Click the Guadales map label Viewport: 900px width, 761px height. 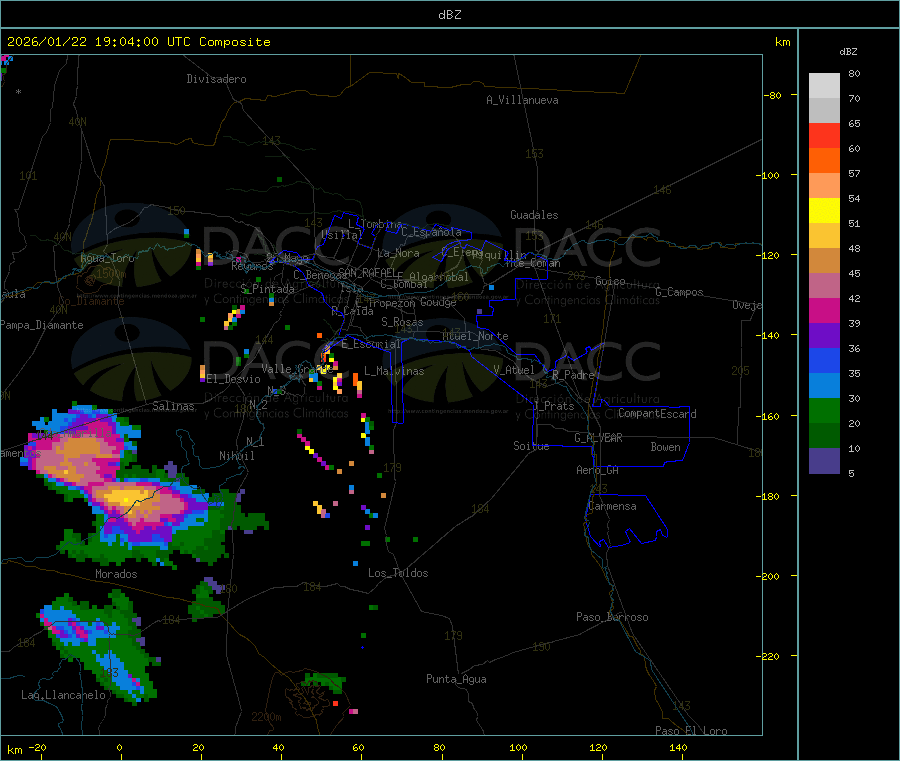534,215
